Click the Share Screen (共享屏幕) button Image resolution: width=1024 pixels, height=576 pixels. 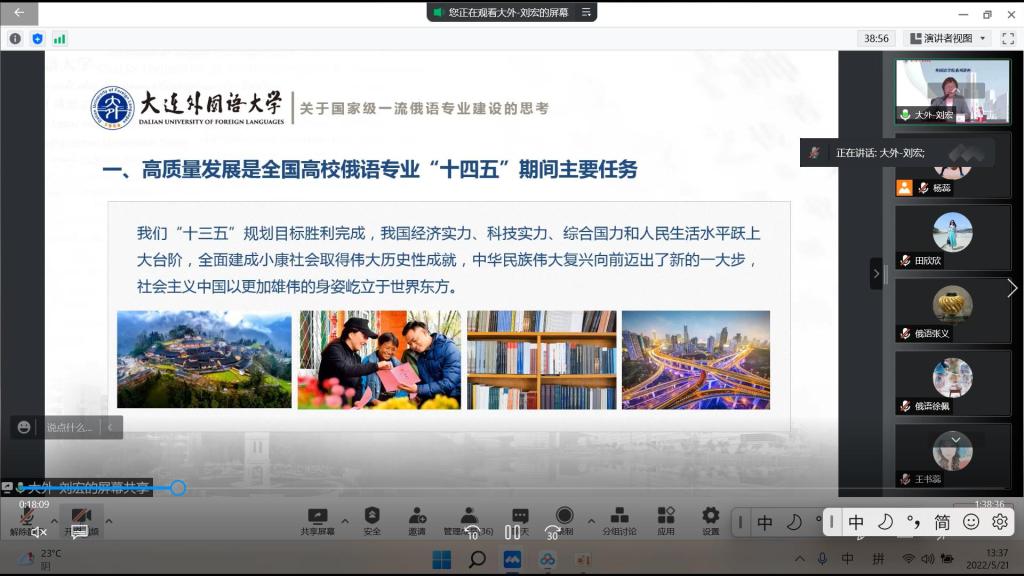[318, 520]
